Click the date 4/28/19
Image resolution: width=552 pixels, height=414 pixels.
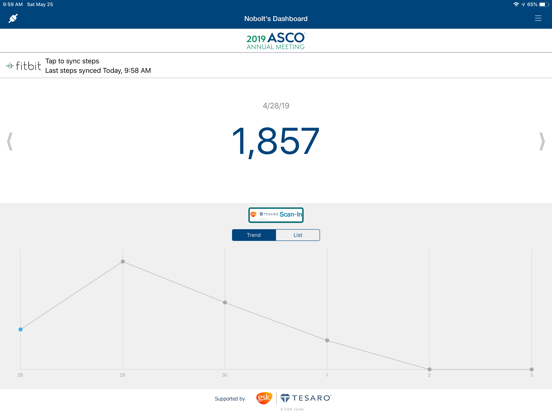[276, 106]
